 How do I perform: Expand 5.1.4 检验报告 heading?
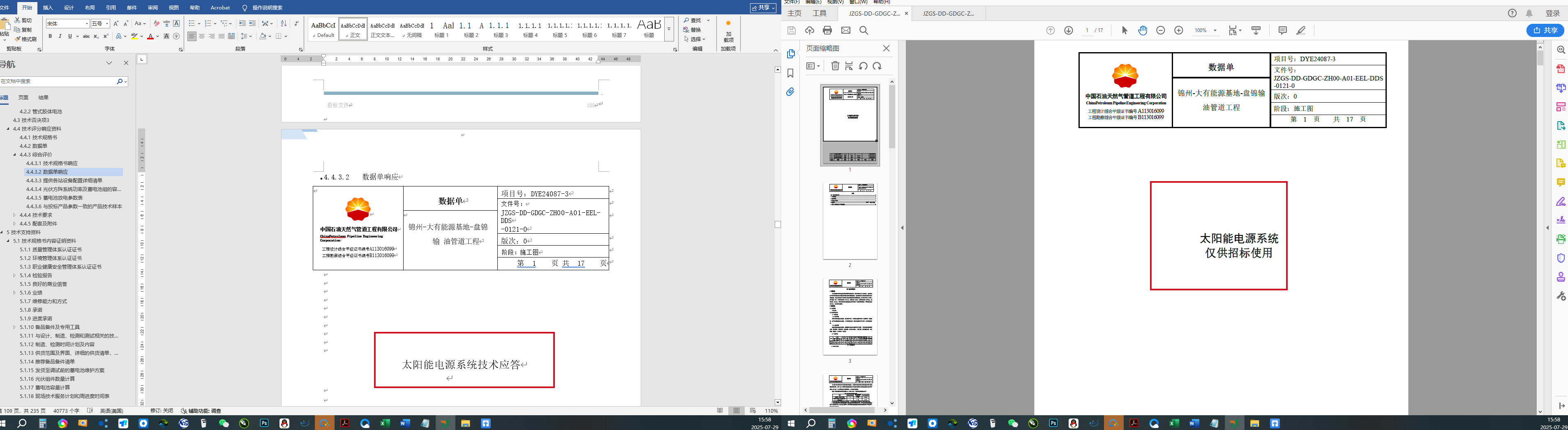(x=15, y=276)
